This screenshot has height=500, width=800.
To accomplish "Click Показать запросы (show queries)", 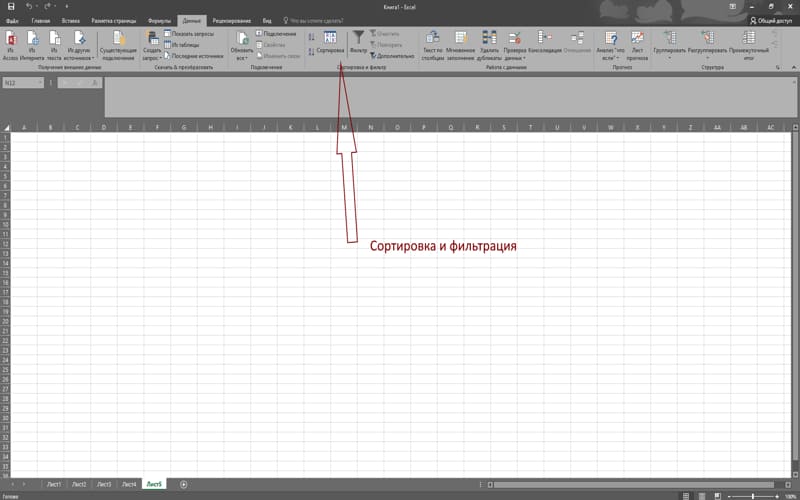I will pyautogui.click(x=189, y=34).
